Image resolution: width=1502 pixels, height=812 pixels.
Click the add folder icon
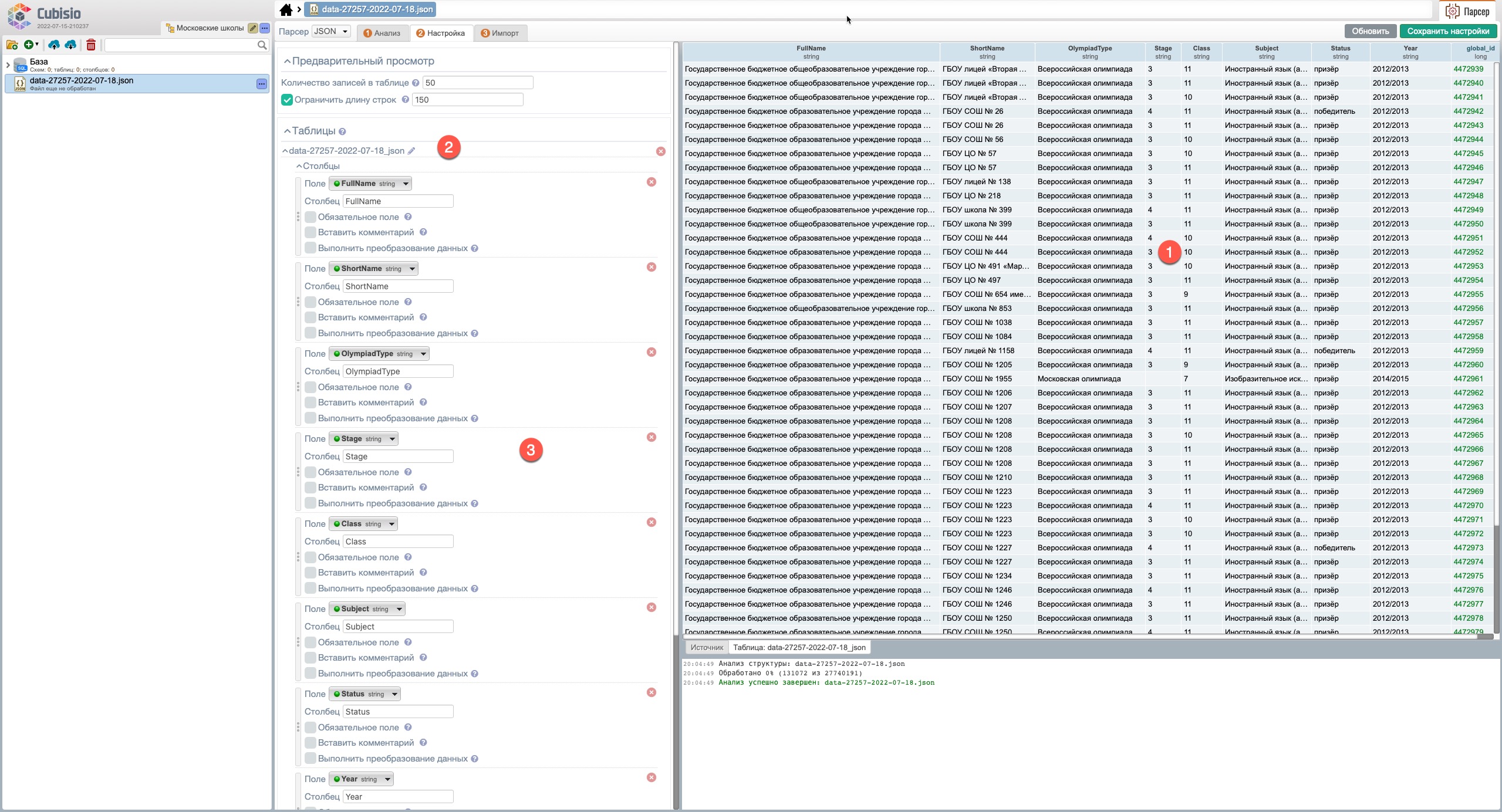tap(12, 45)
